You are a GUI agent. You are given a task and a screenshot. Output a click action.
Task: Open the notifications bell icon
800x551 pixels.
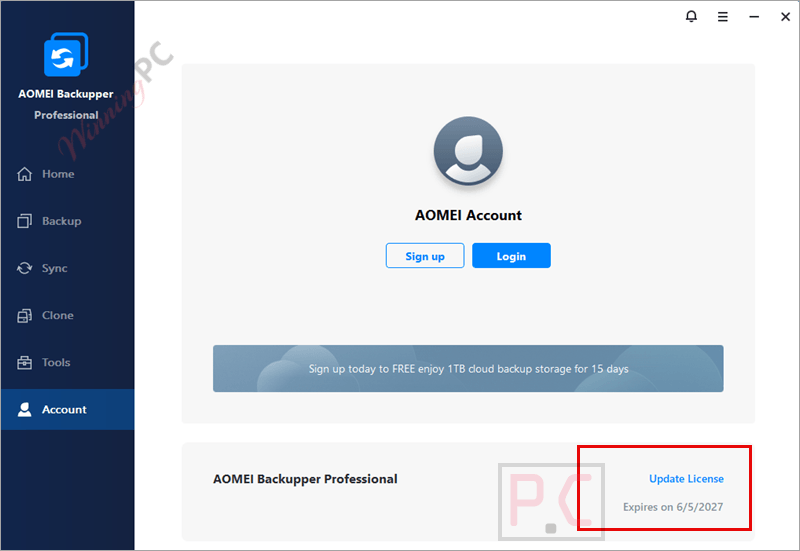tap(691, 16)
